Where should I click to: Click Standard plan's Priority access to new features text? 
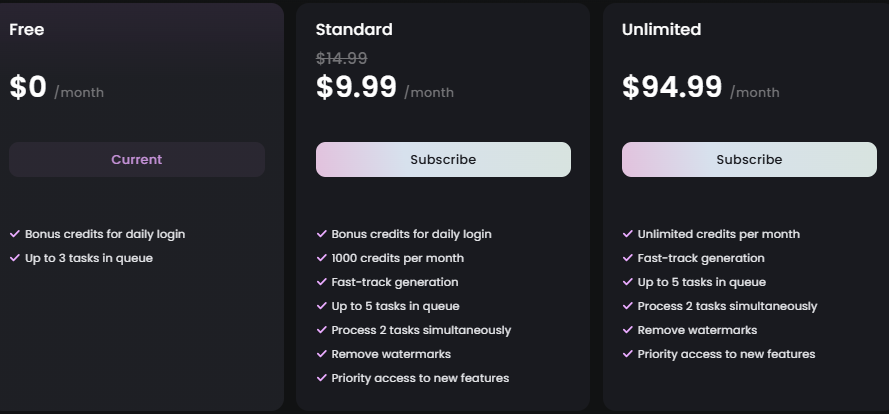[420, 378]
